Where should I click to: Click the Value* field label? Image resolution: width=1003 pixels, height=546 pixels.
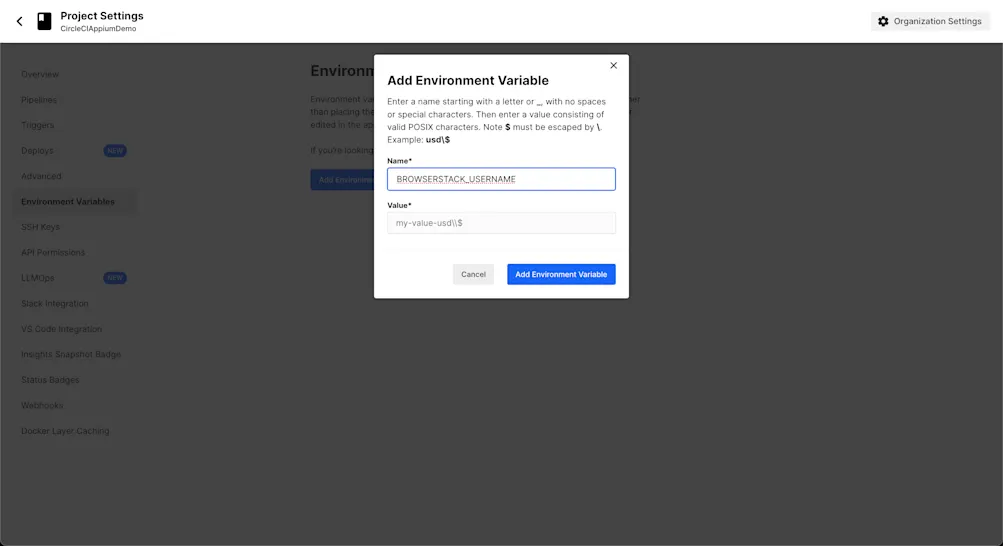(x=400, y=205)
